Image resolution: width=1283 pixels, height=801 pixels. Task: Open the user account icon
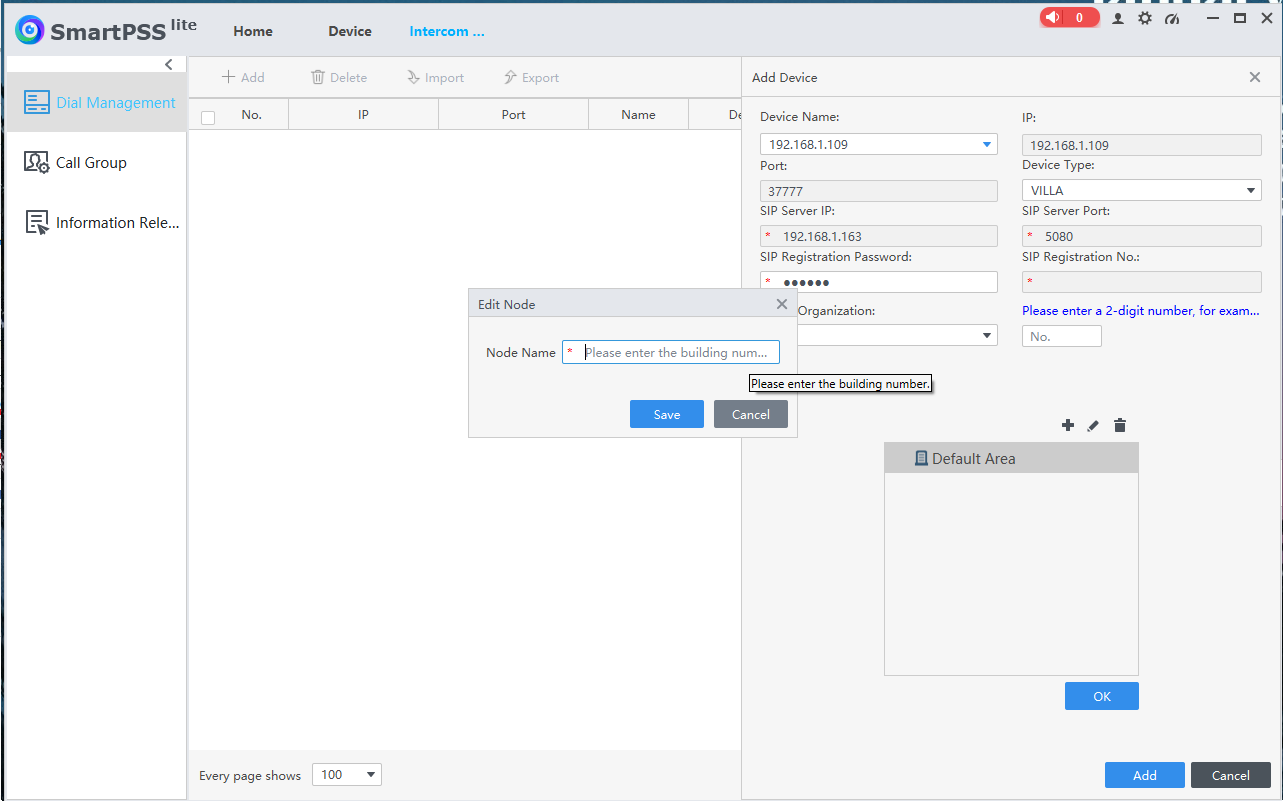[1118, 18]
